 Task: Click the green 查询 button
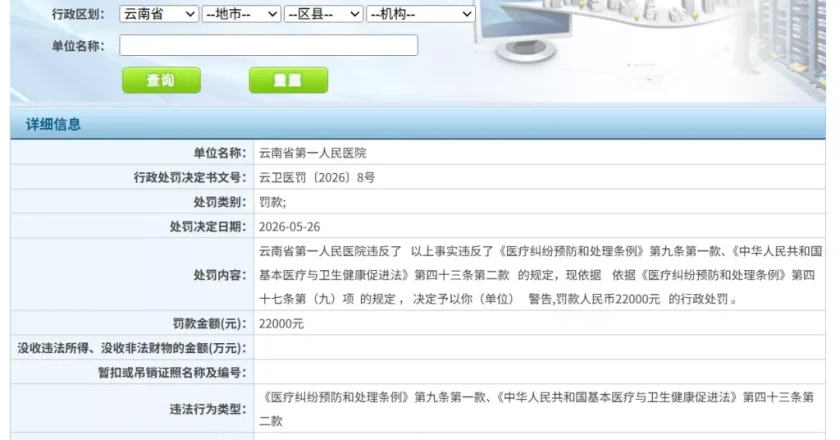tap(161, 80)
